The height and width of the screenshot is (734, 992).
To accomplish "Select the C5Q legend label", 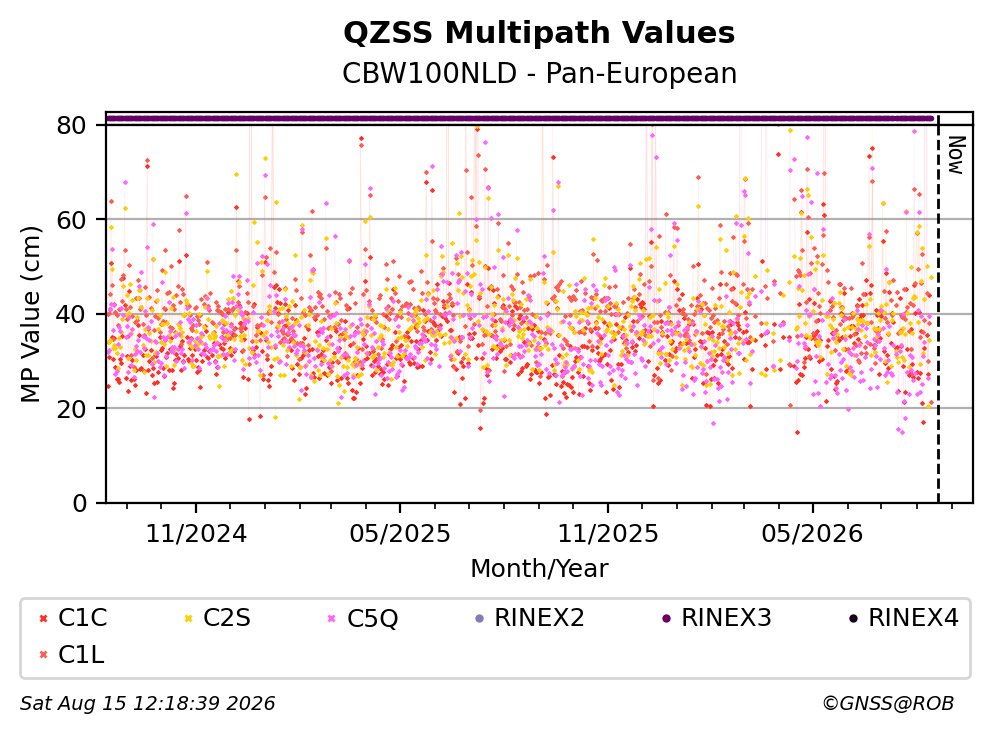I will point(372,618).
